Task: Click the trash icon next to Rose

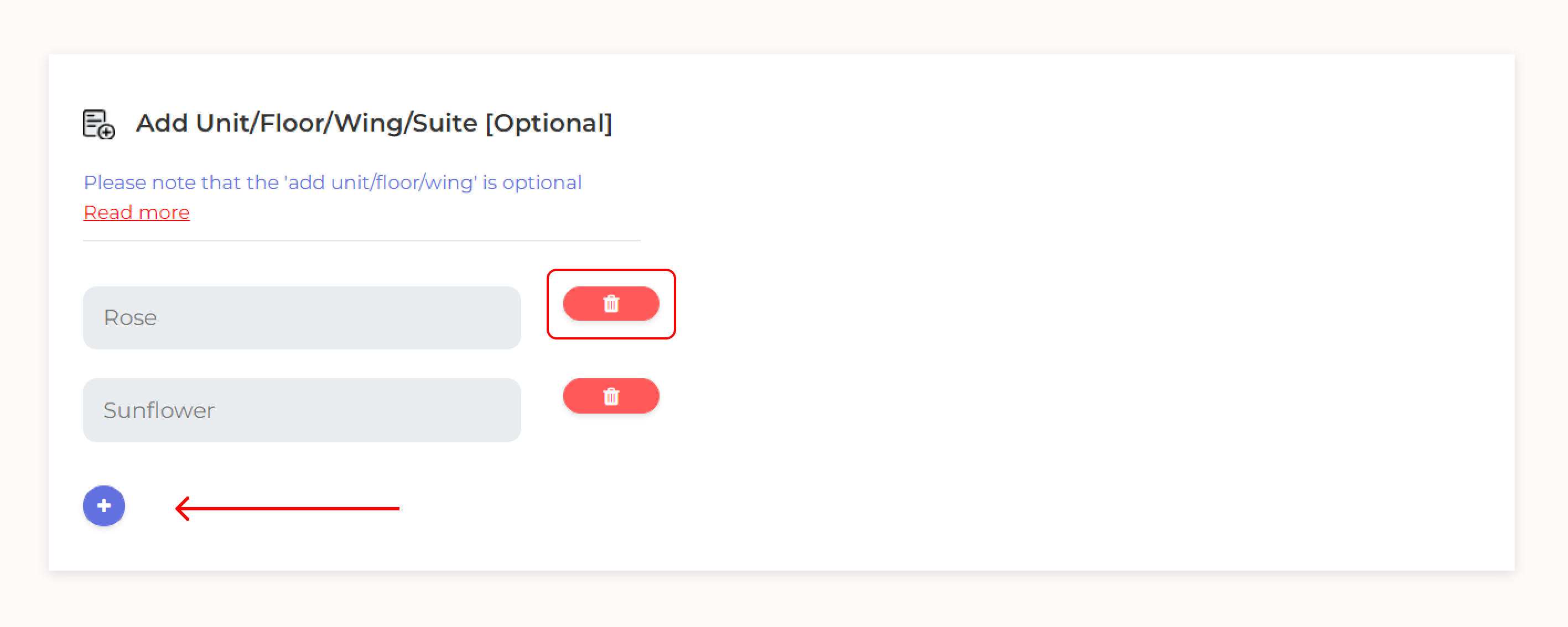Action: click(x=611, y=304)
